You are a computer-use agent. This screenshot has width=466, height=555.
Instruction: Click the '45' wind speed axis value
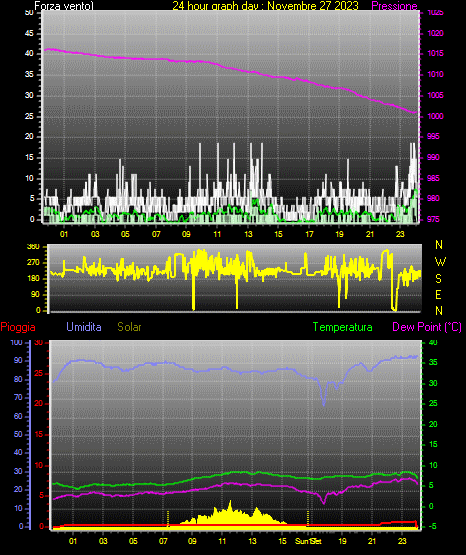coord(29,34)
